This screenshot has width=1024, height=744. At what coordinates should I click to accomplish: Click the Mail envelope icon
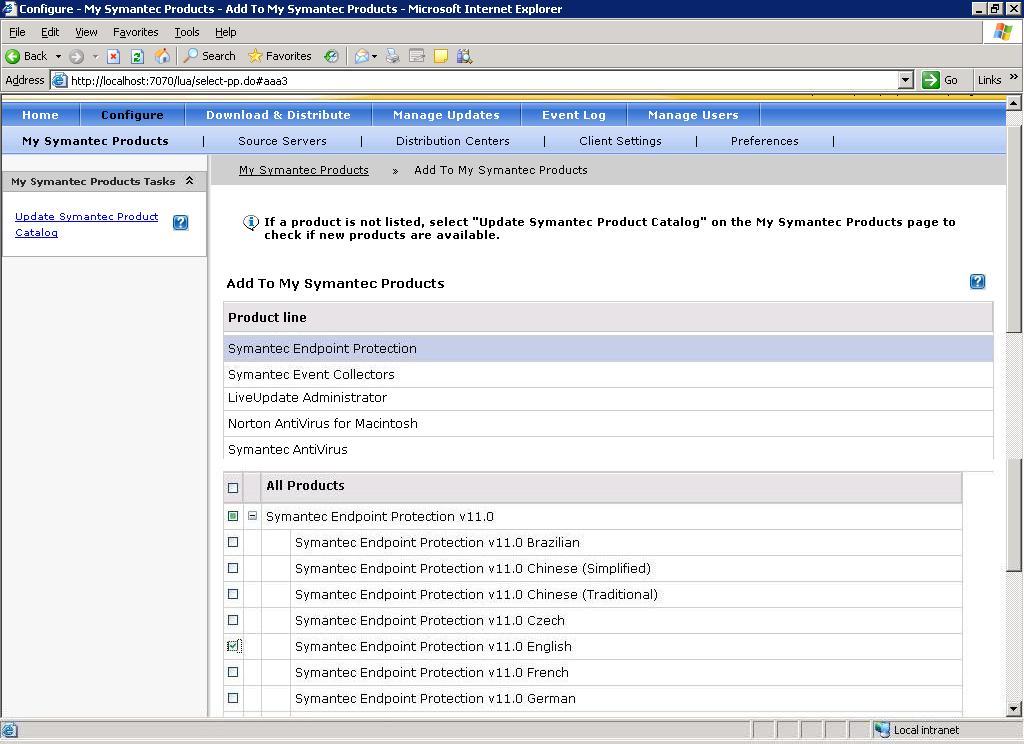coord(361,56)
